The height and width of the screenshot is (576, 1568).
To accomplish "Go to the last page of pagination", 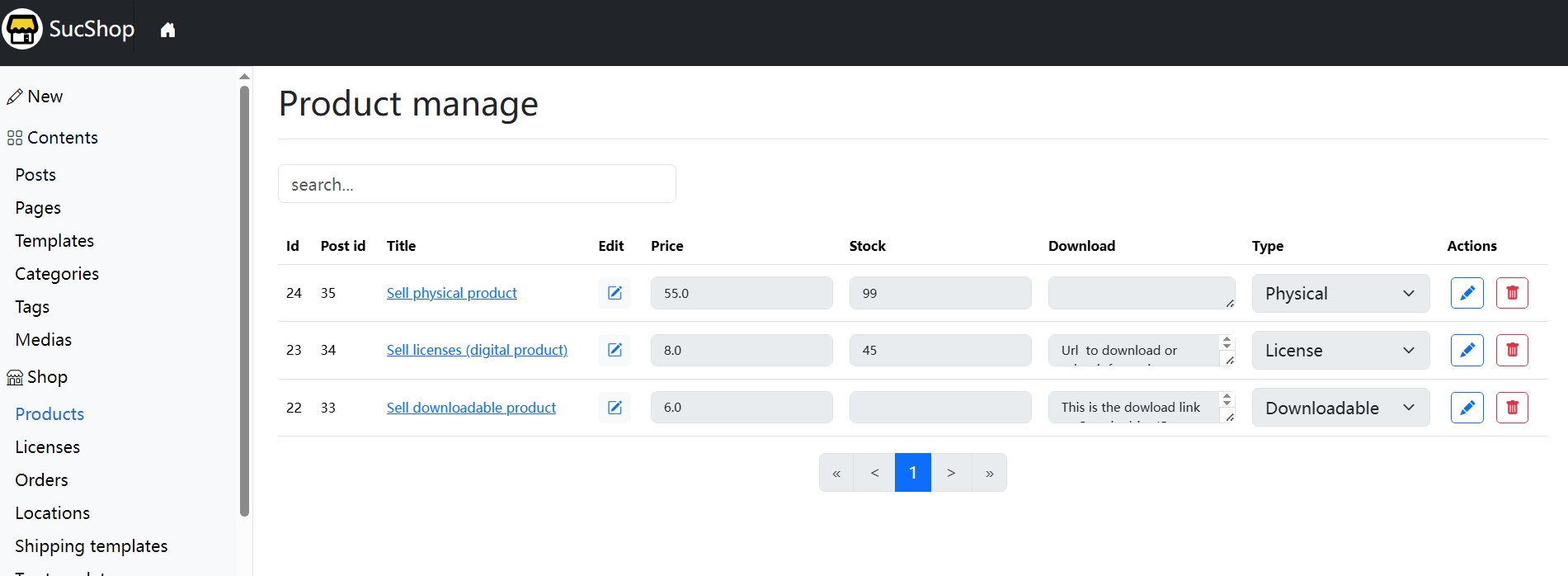I will click(x=989, y=473).
